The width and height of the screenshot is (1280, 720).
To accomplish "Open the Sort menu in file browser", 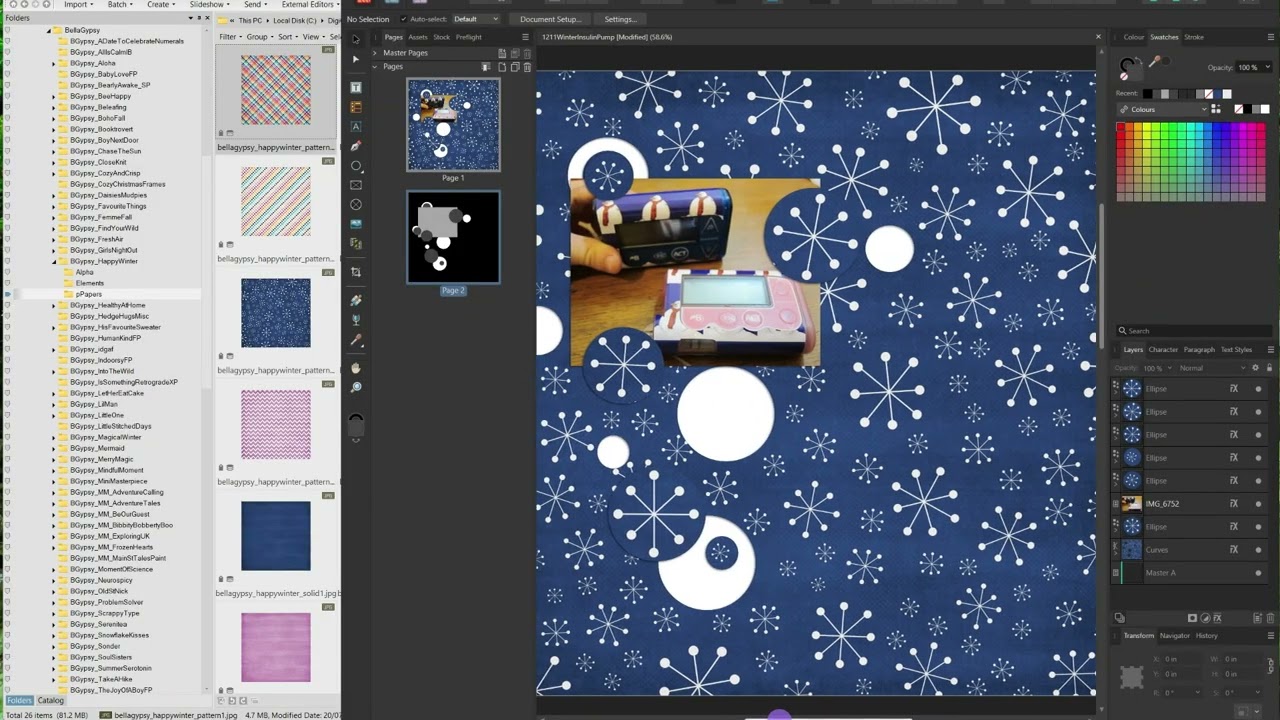I will 288,37.
